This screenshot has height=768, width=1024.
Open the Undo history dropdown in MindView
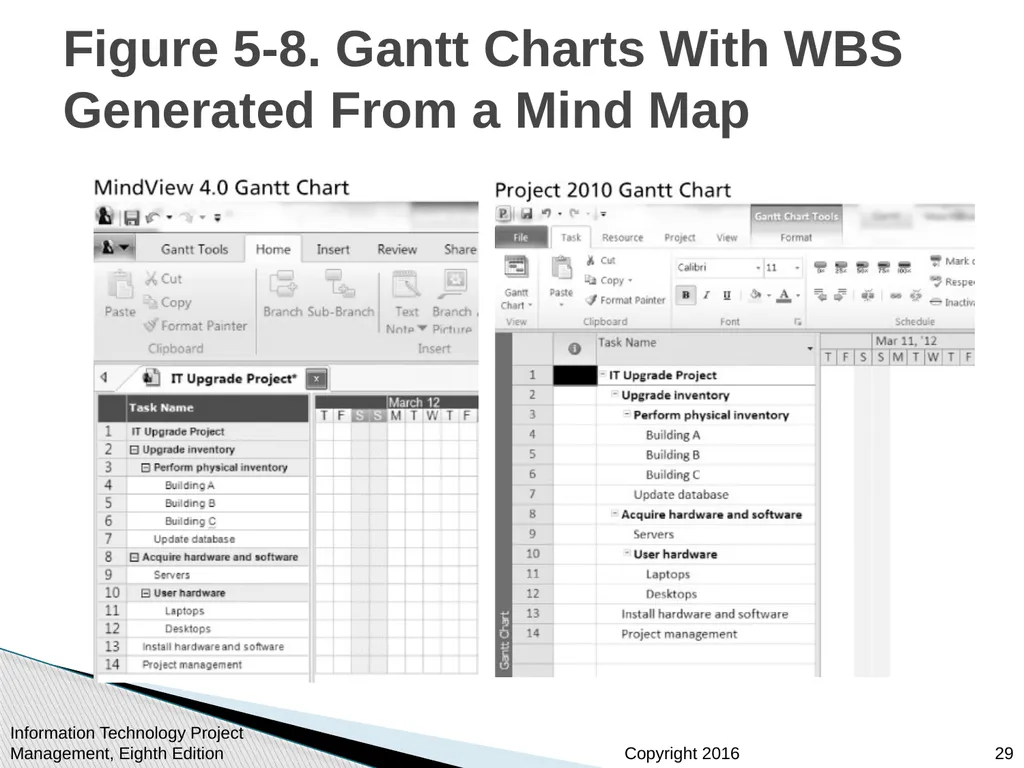(x=169, y=217)
